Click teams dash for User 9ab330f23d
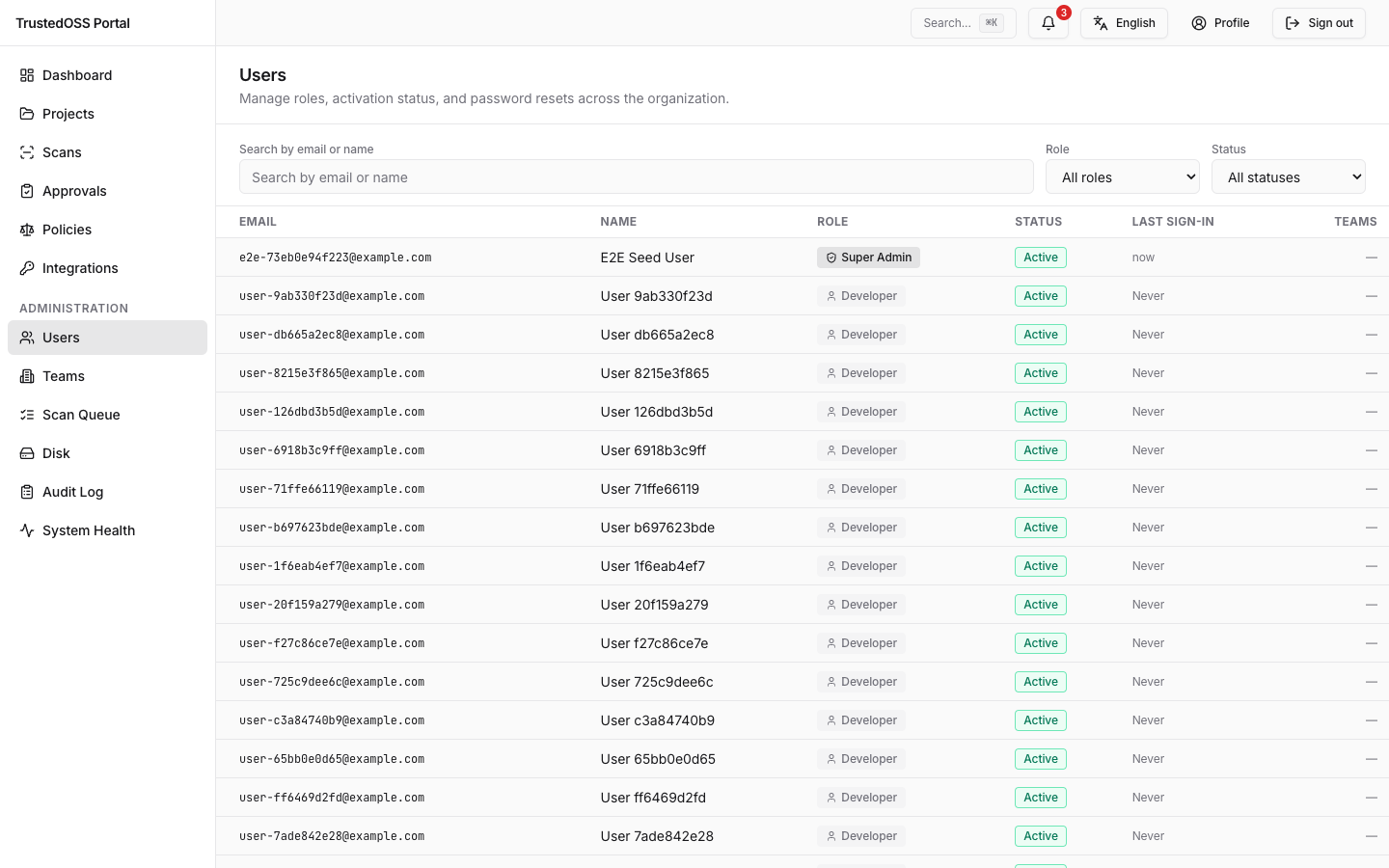Viewport: 1389px width, 868px height. click(x=1372, y=296)
